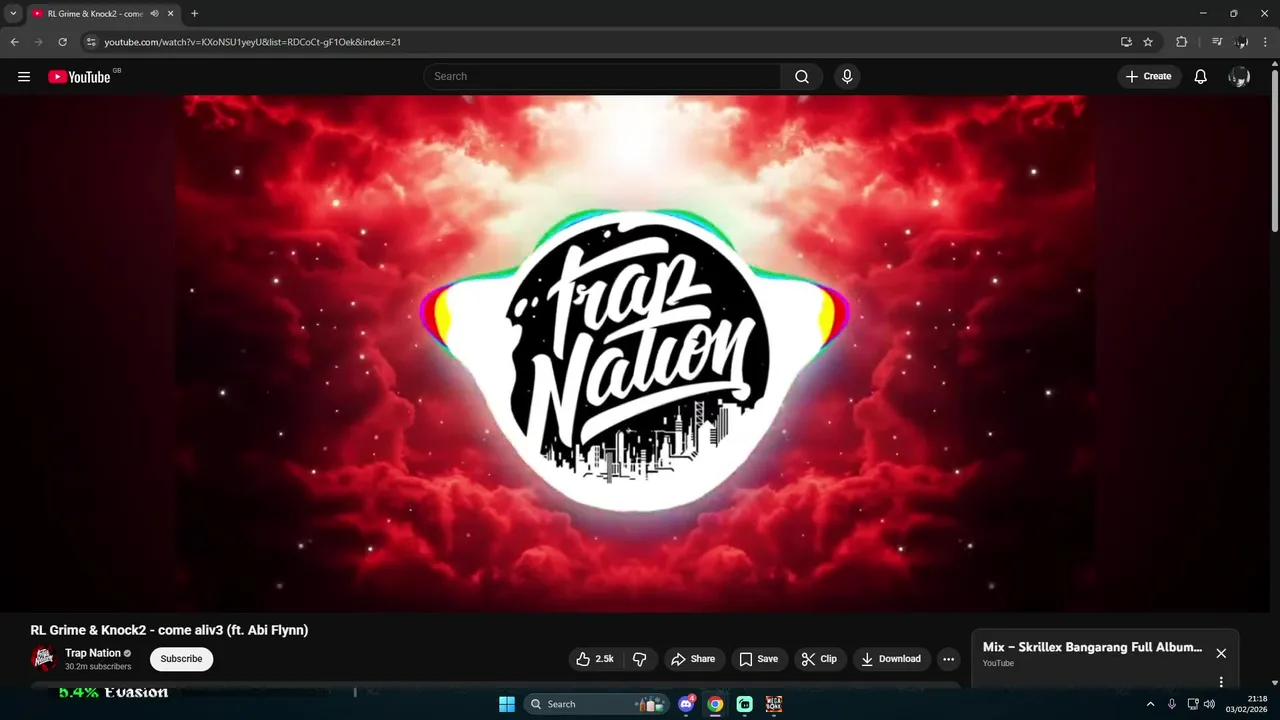1280x720 pixels.
Task: View site information icon in address bar
Action: click(x=90, y=42)
